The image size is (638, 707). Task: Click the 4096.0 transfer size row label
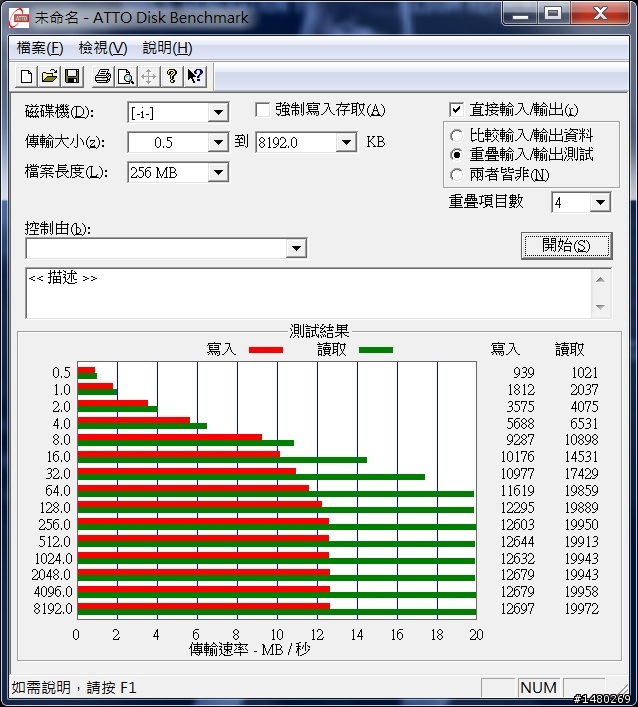point(53,592)
